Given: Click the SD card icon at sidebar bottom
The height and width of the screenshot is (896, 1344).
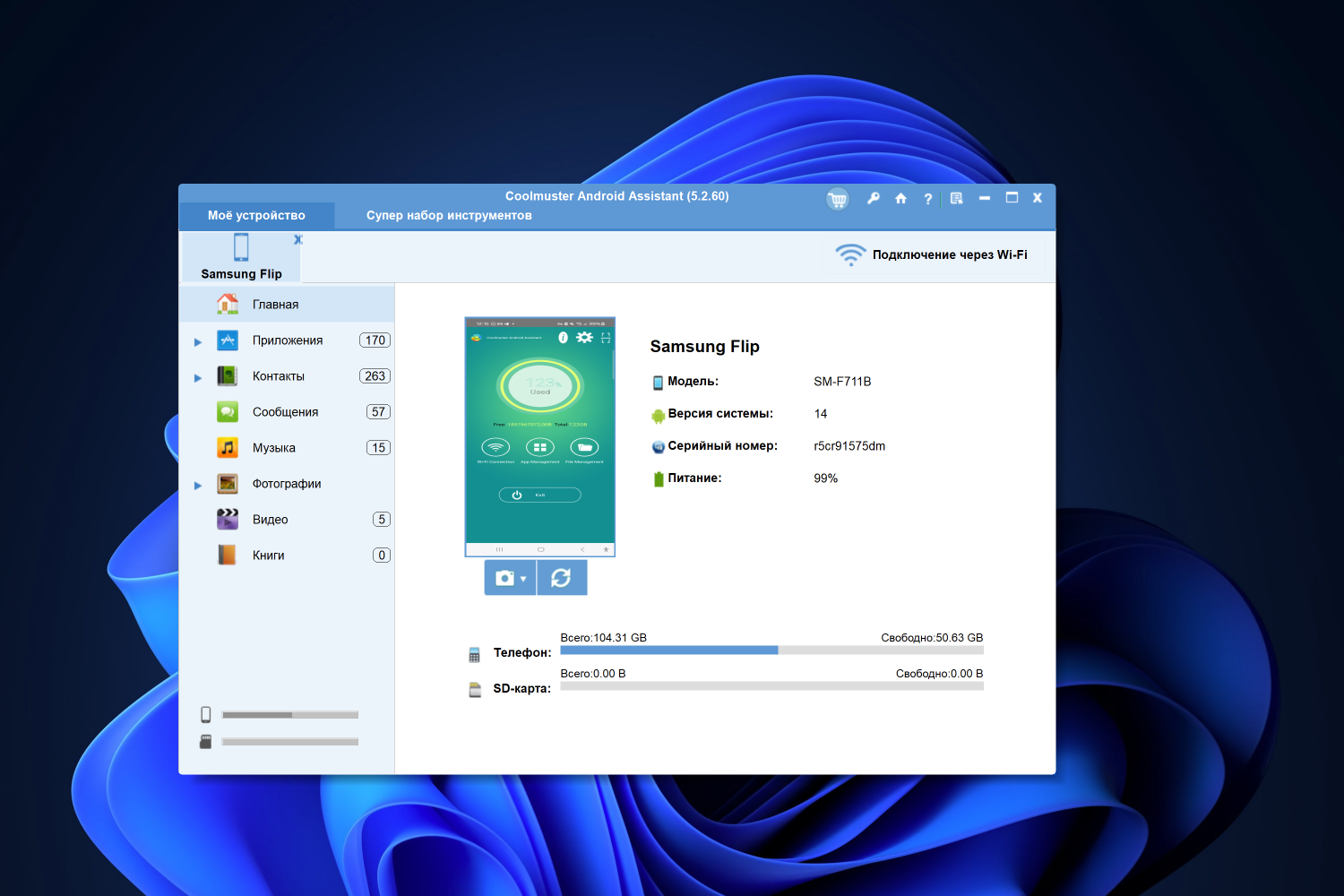Looking at the screenshot, I should 205,742.
